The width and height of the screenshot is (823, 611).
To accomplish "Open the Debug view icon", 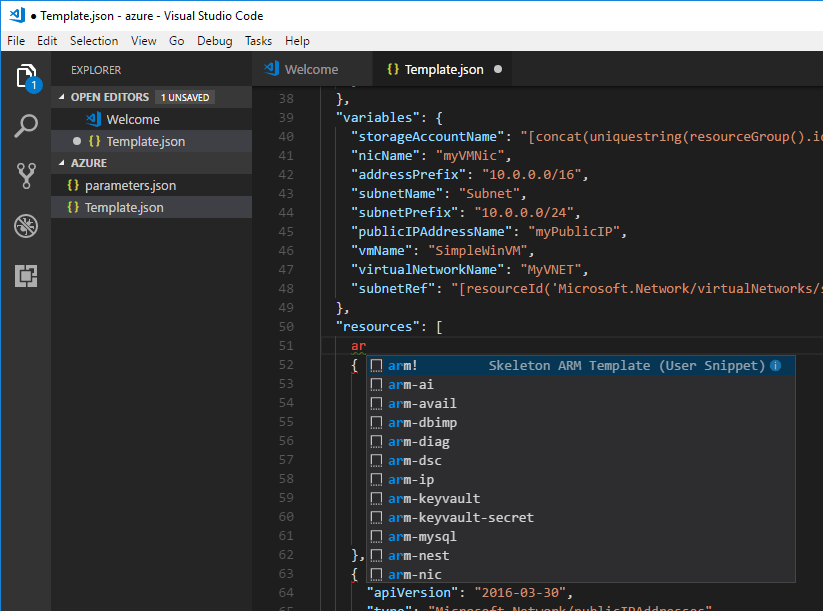I will pyautogui.click(x=26, y=226).
